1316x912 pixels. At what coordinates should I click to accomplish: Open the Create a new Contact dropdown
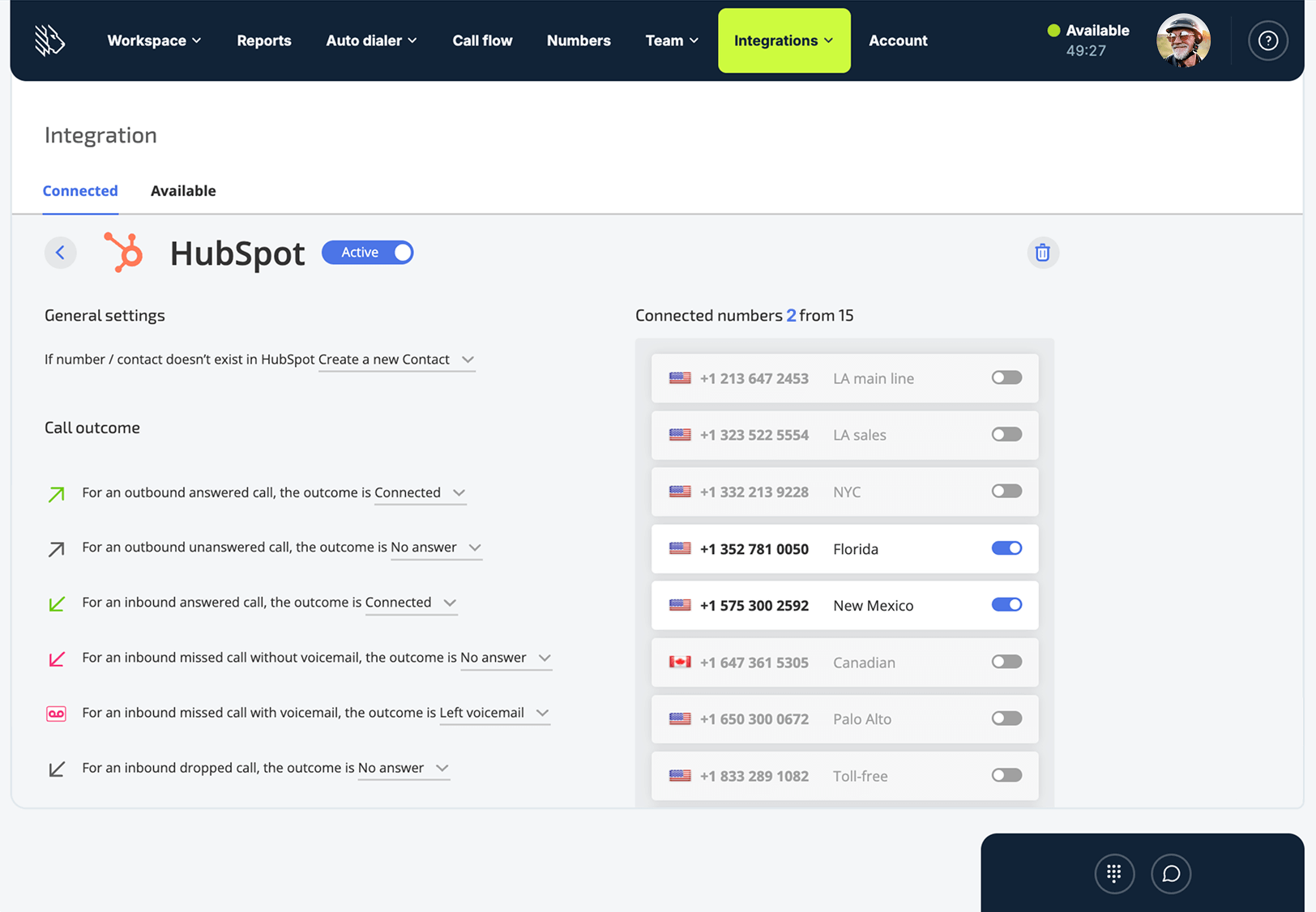click(396, 360)
